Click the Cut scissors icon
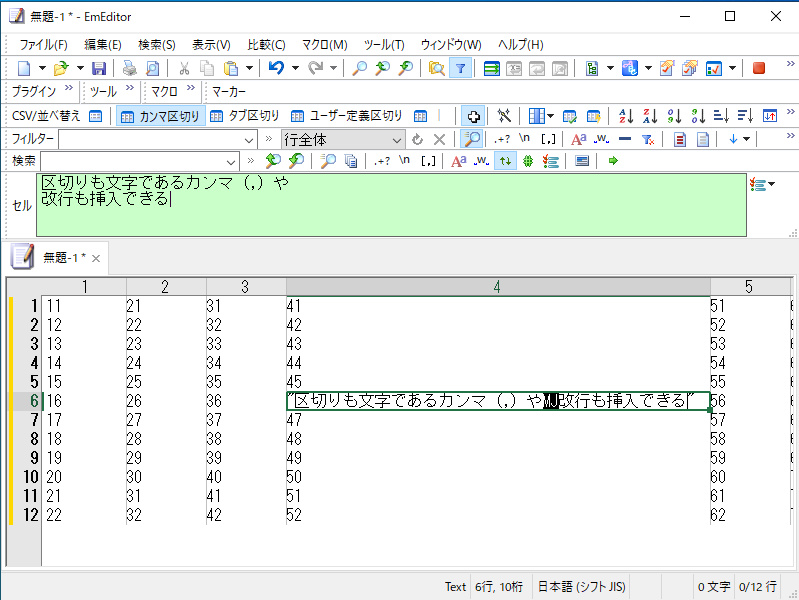 (184, 68)
